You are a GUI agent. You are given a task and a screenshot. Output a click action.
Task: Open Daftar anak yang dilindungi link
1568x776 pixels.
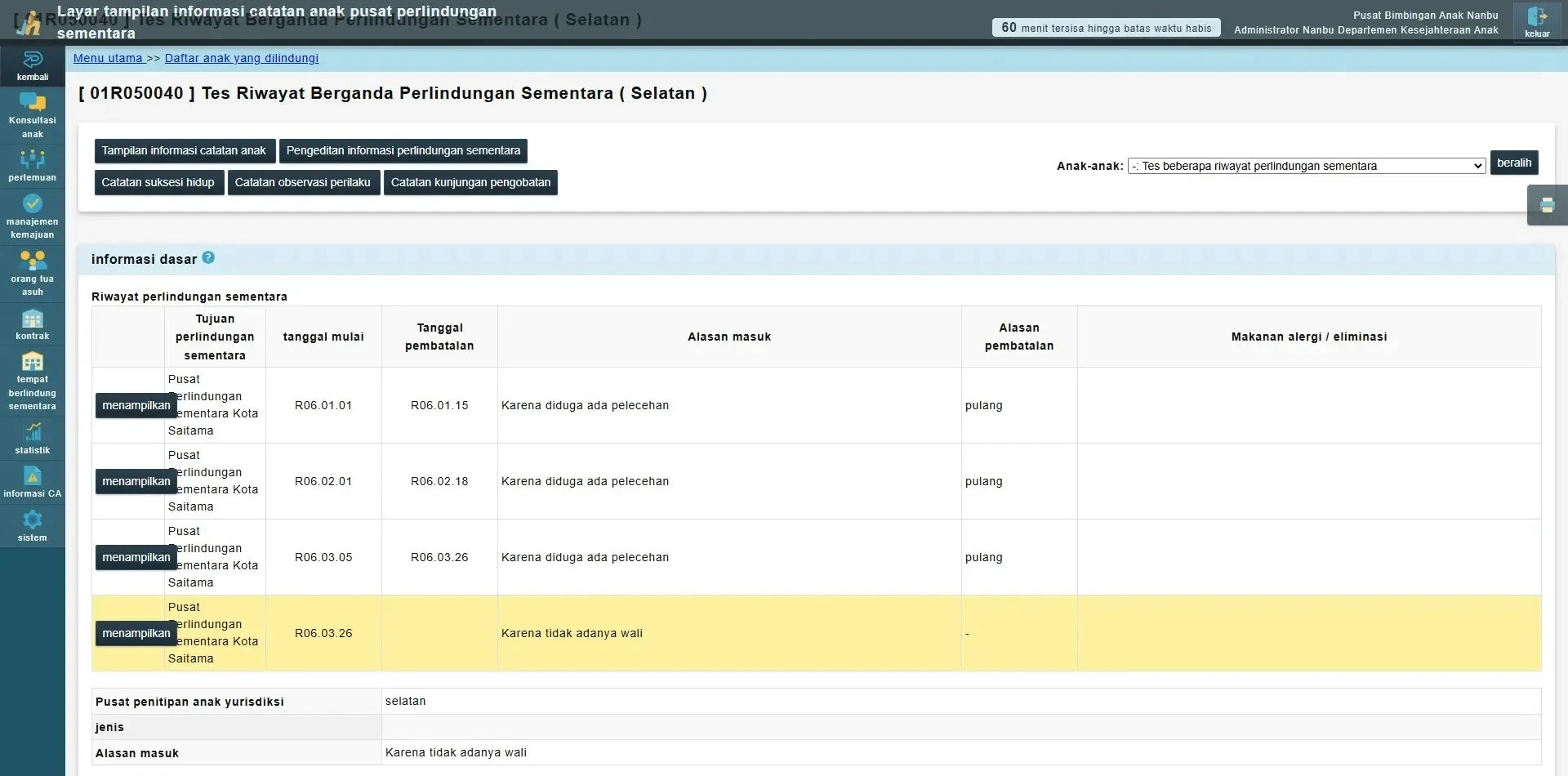242,58
